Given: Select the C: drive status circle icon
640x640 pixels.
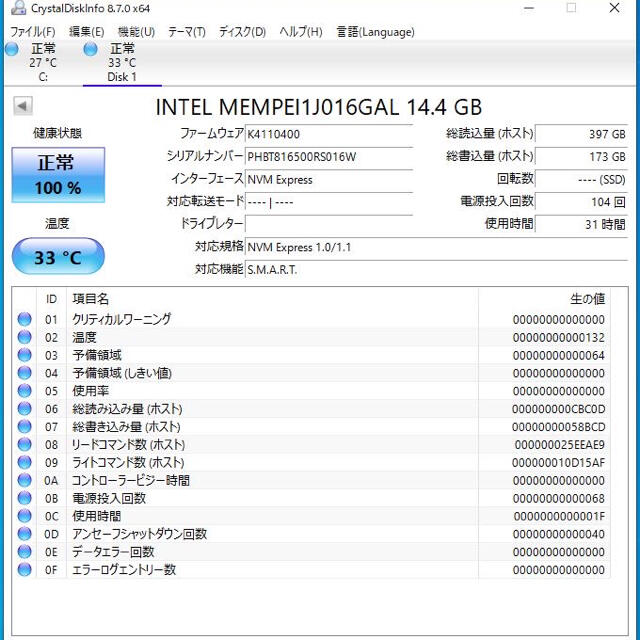Looking at the screenshot, I should 12,49.
